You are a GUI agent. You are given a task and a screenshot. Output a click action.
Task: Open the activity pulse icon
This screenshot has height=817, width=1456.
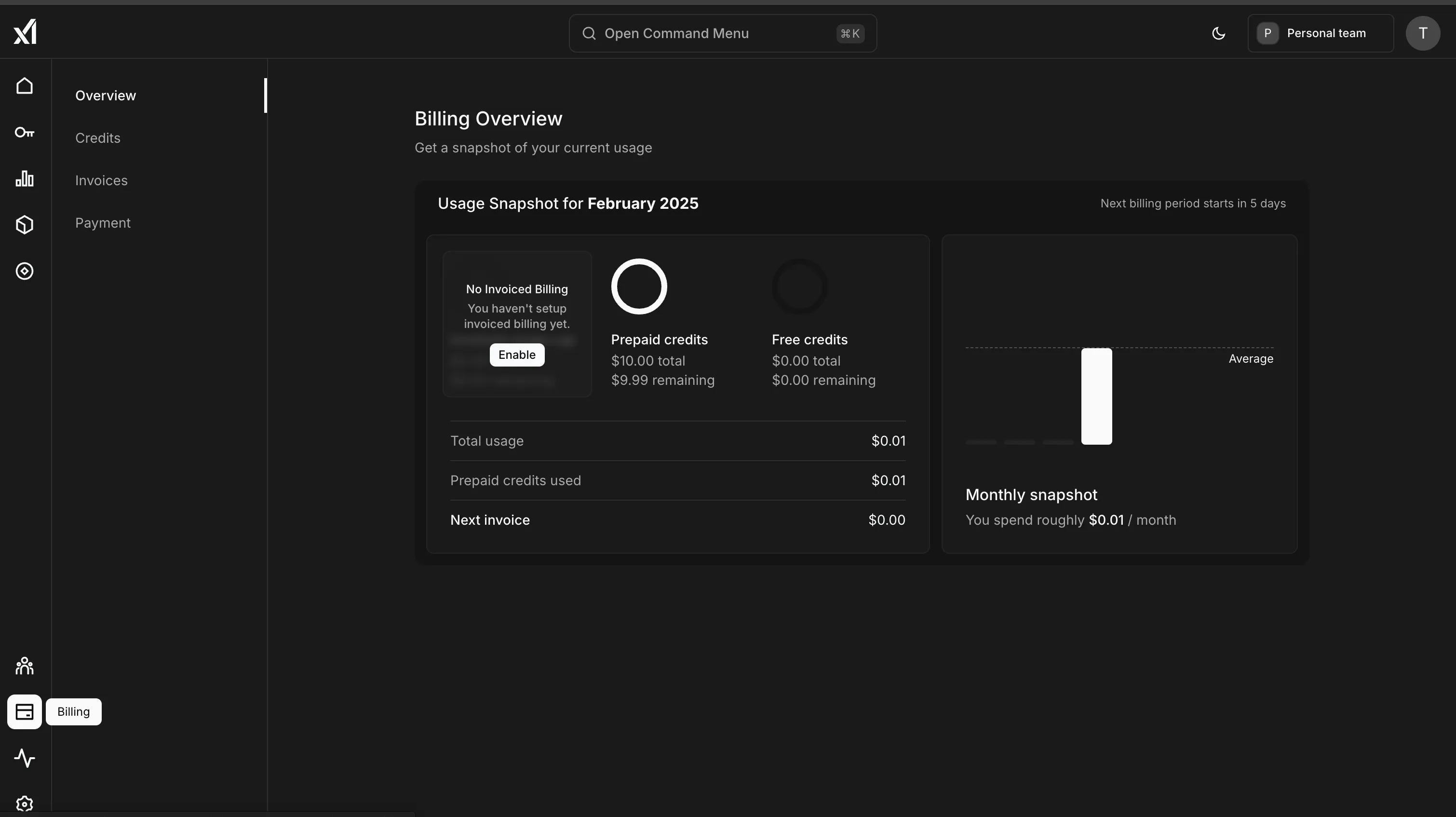coord(24,758)
